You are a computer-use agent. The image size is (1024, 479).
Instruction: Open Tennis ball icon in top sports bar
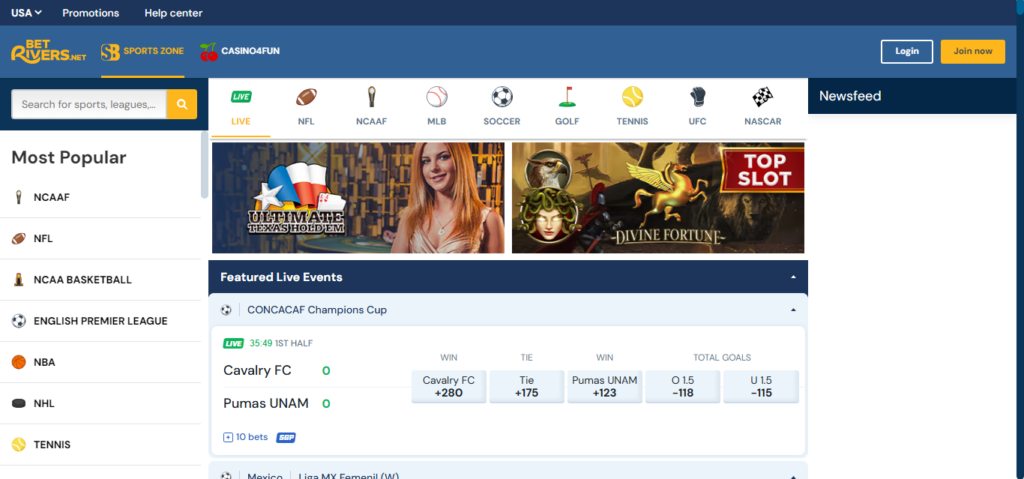click(x=632, y=97)
